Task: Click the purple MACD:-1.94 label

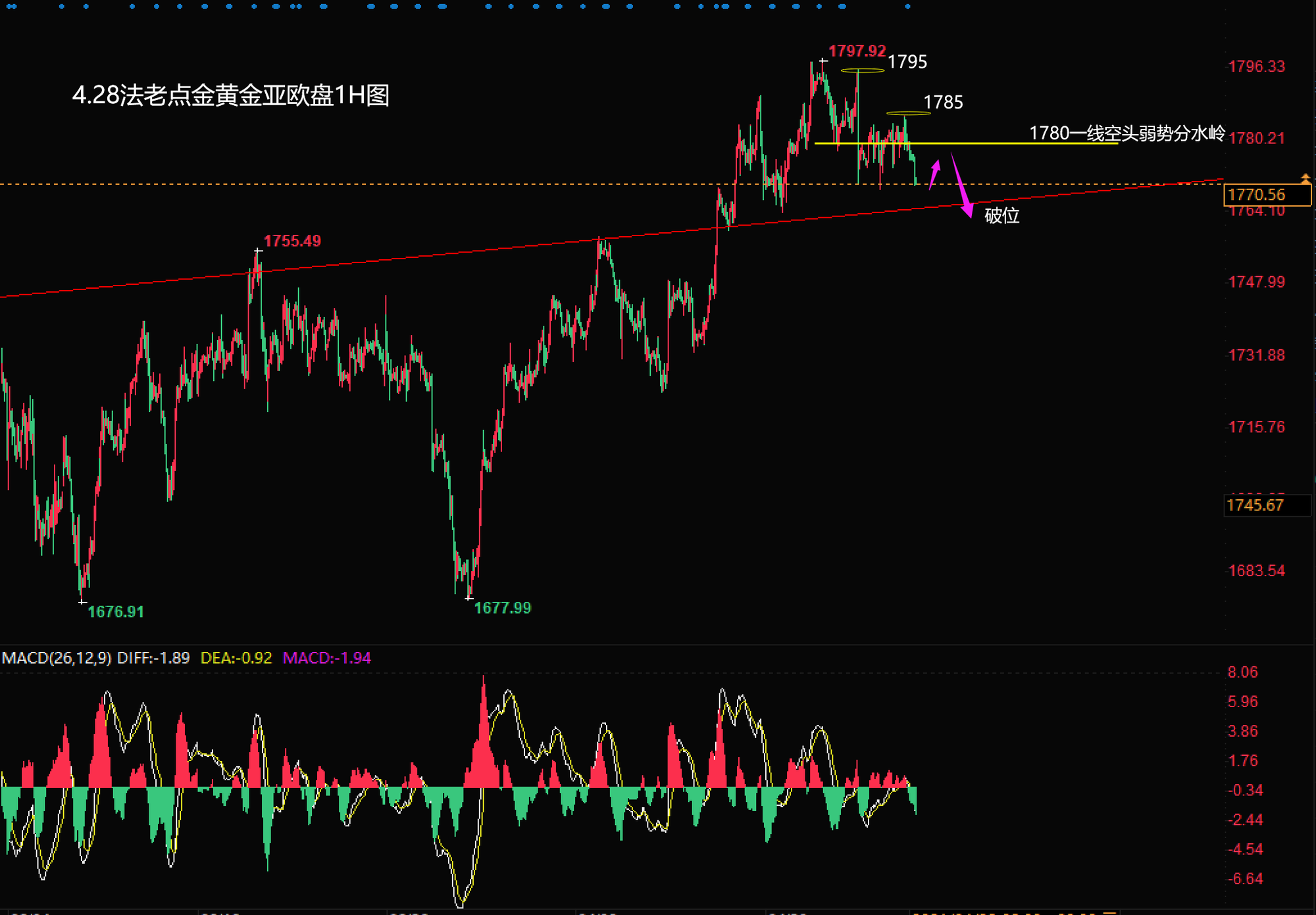Action: tap(326, 658)
